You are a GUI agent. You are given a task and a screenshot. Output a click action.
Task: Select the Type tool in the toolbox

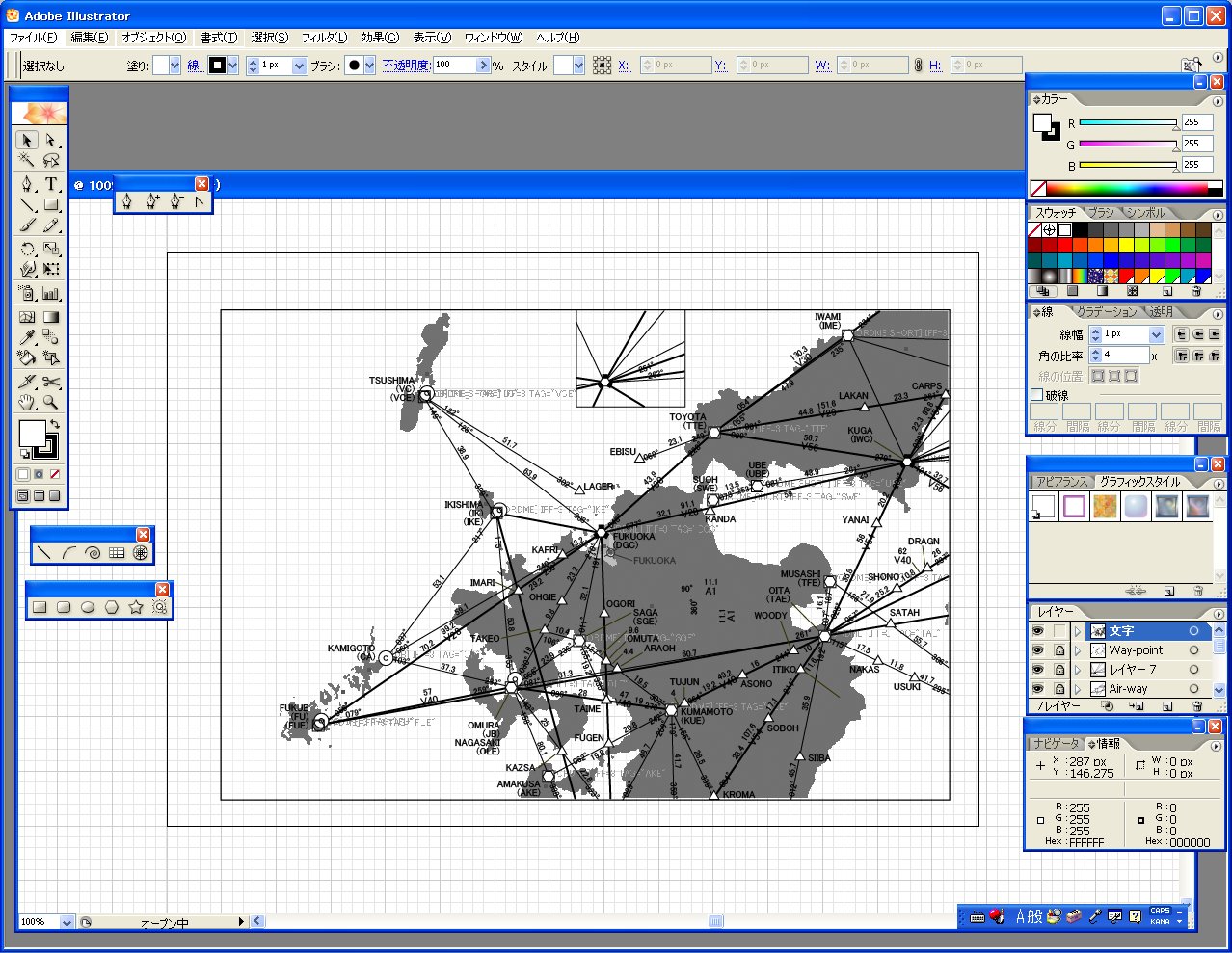51,183
